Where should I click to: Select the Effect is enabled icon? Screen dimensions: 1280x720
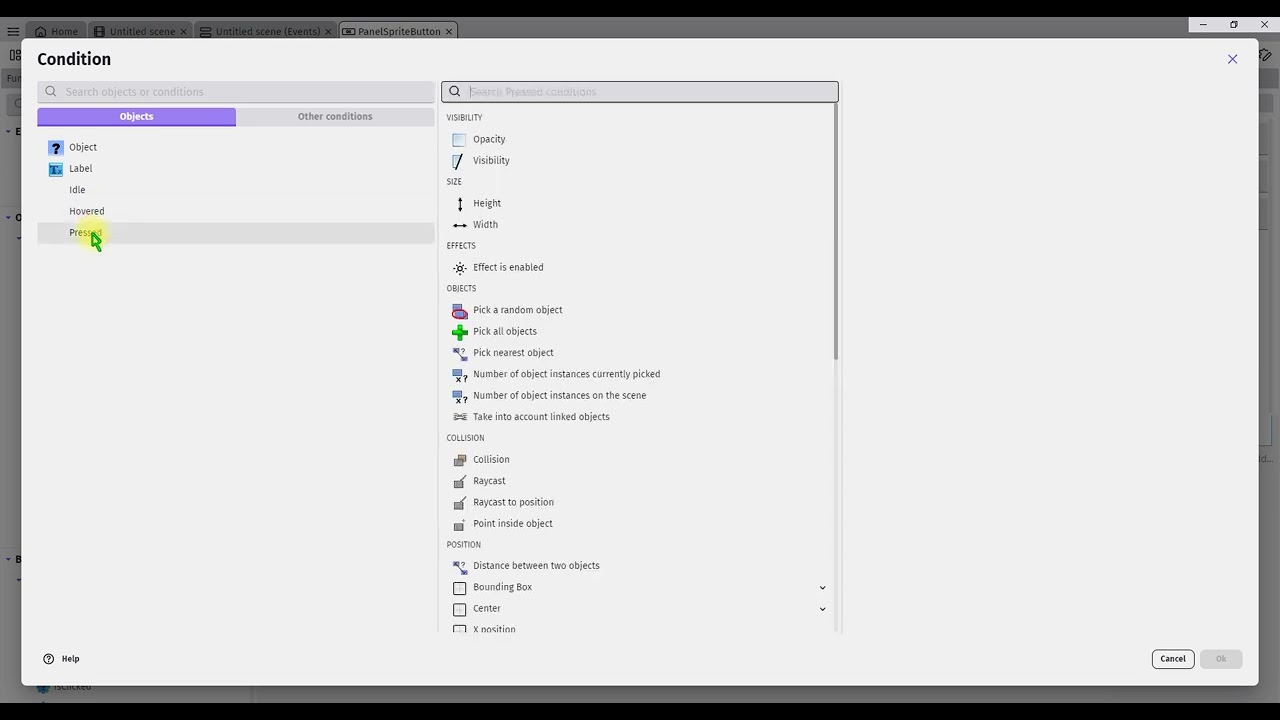point(459,268)
